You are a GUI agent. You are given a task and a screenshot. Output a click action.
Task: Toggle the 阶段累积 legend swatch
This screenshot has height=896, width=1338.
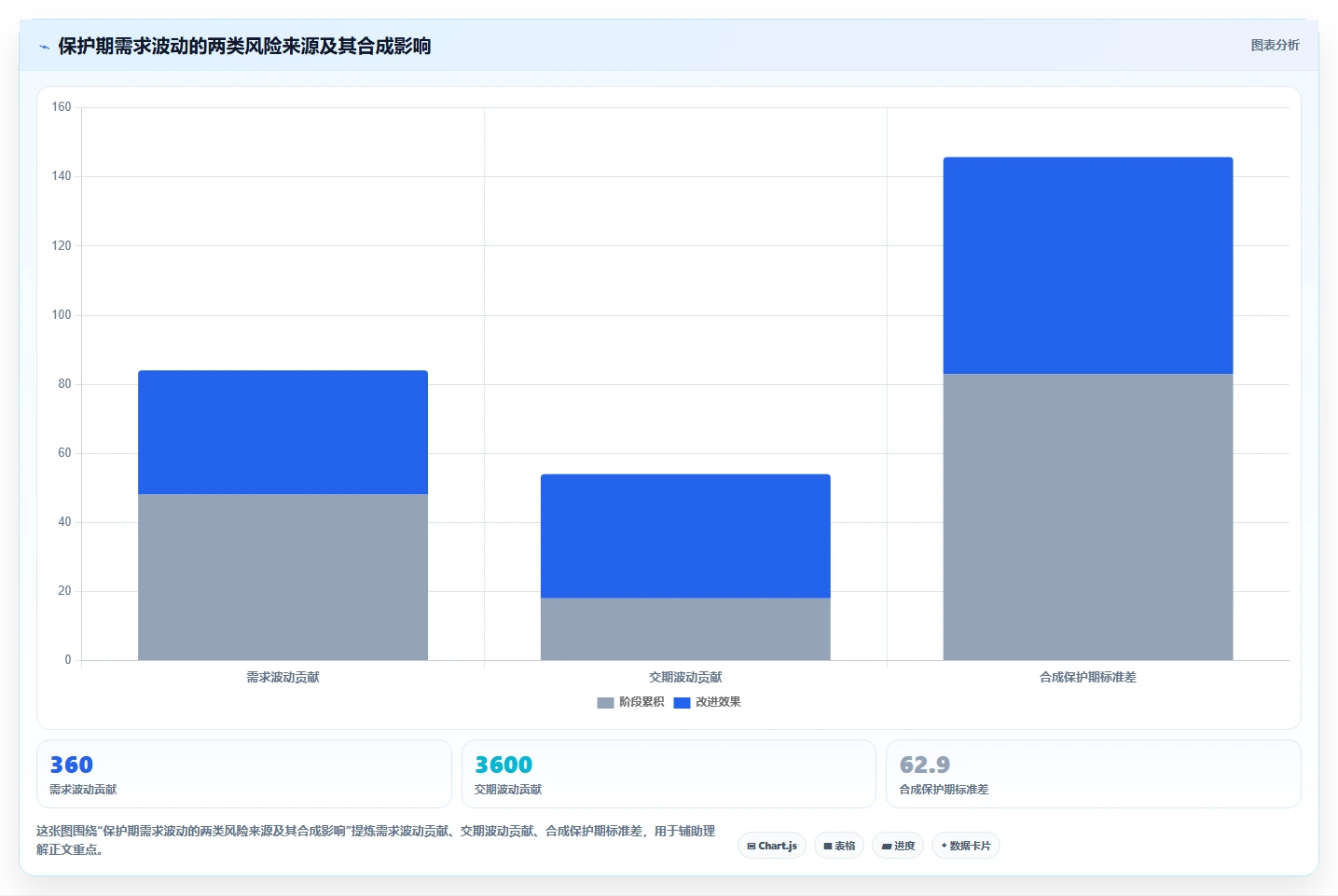[605, 702]
